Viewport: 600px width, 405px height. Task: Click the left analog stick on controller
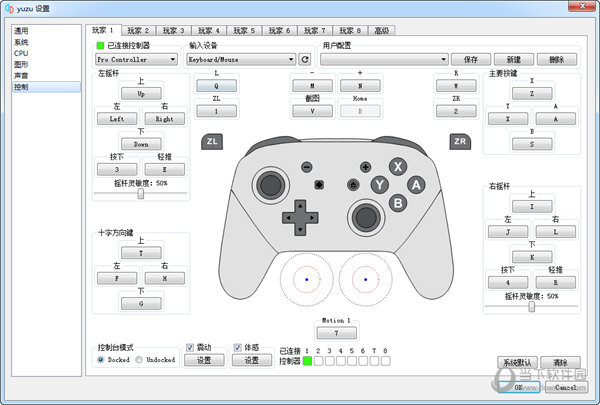point(270,183)
